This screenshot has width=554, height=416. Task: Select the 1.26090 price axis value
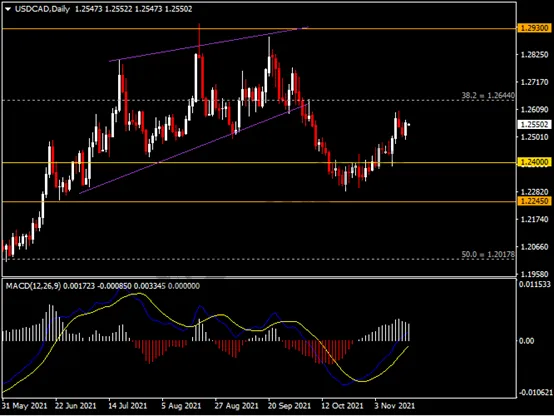click(535, 110)
